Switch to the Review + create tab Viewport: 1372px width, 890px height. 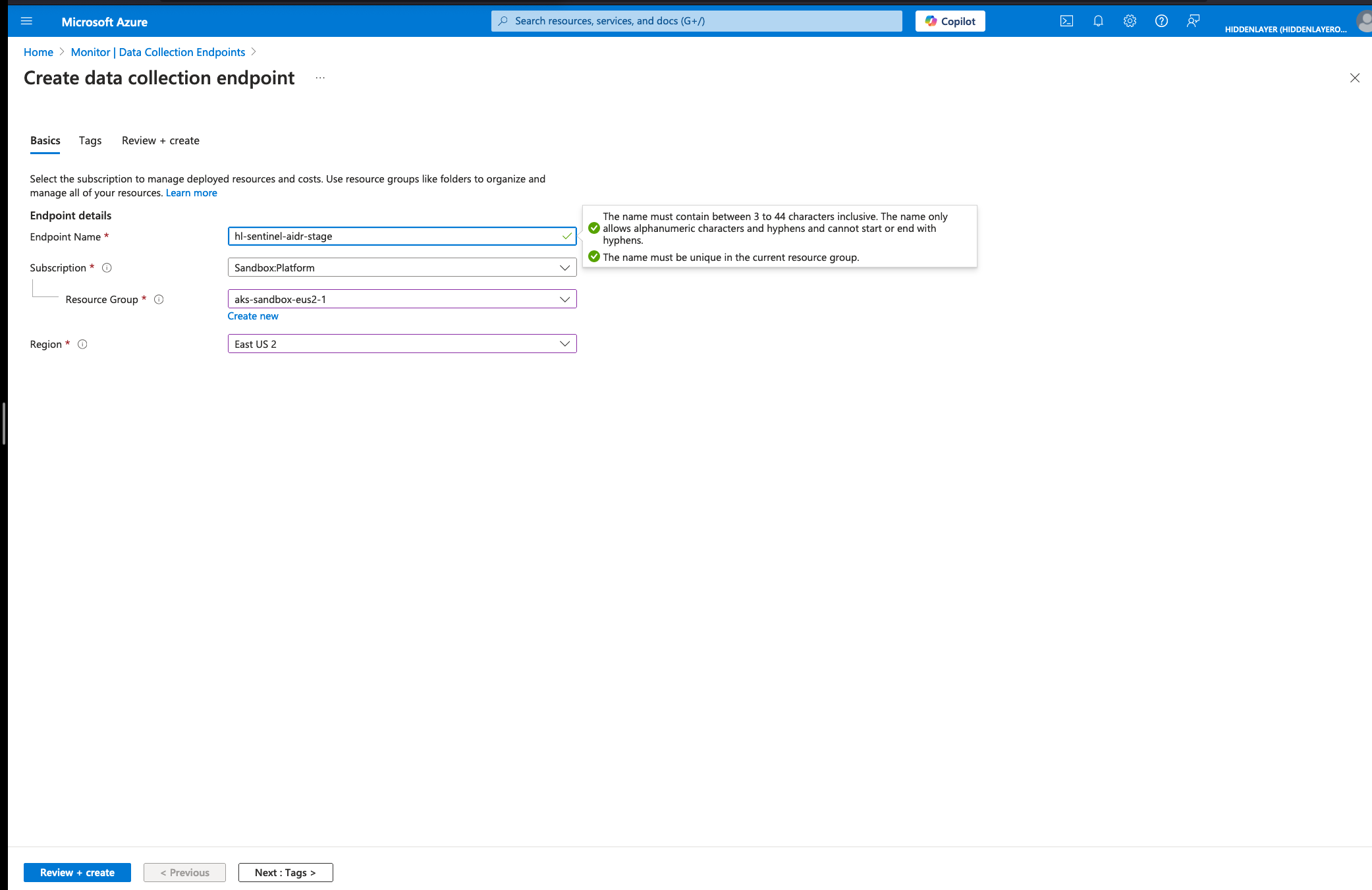point(160,140)
